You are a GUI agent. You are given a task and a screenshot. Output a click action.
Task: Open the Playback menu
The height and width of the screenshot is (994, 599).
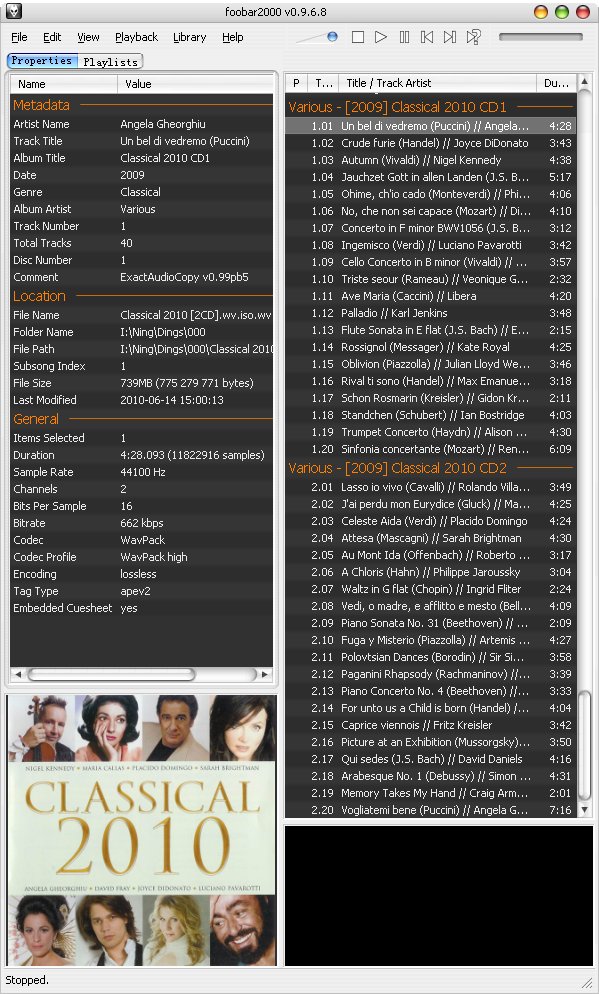pyautogui.click(x=136, y=37)
